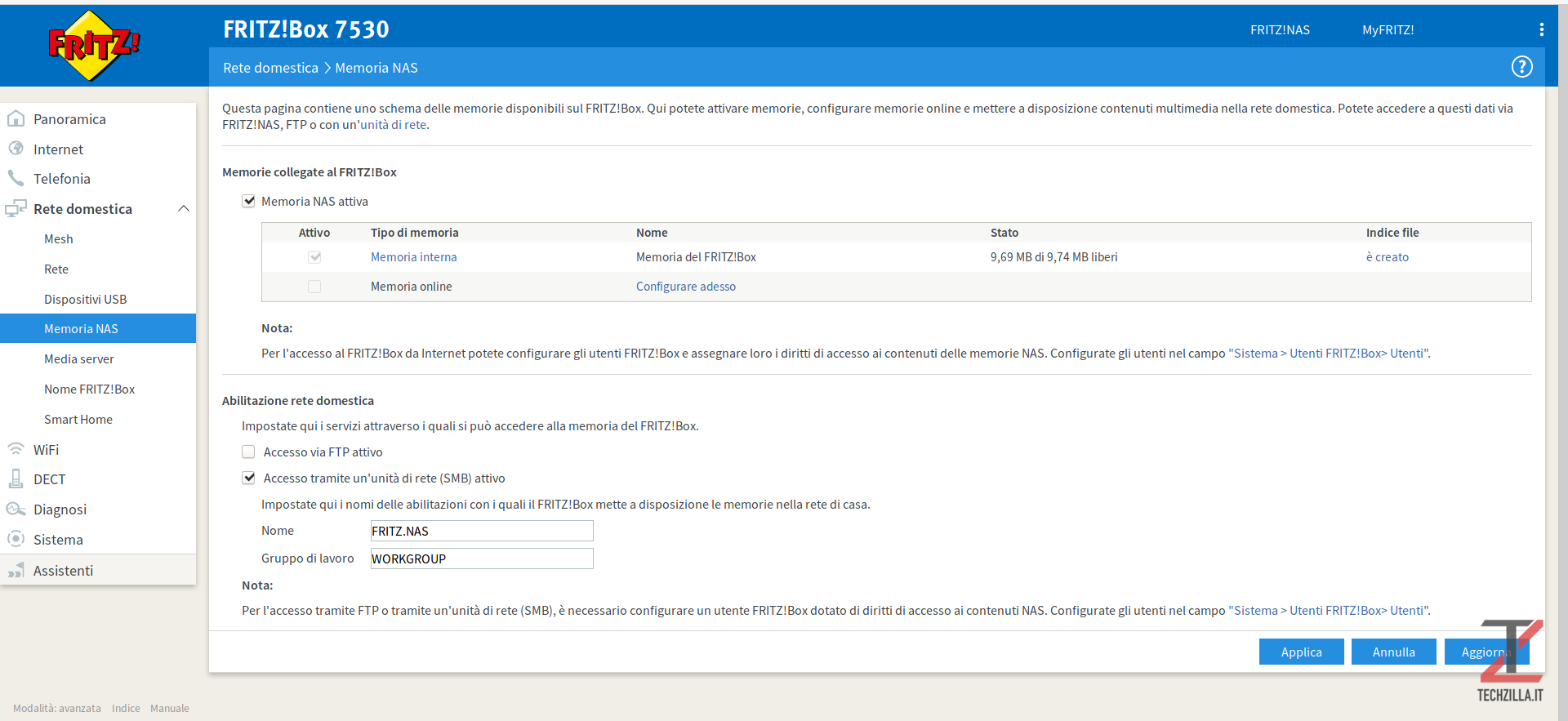Open the three-dot options menu
Image resolution: width=1568 pixels, height=721 pixels.
[x=1541, y=29]
